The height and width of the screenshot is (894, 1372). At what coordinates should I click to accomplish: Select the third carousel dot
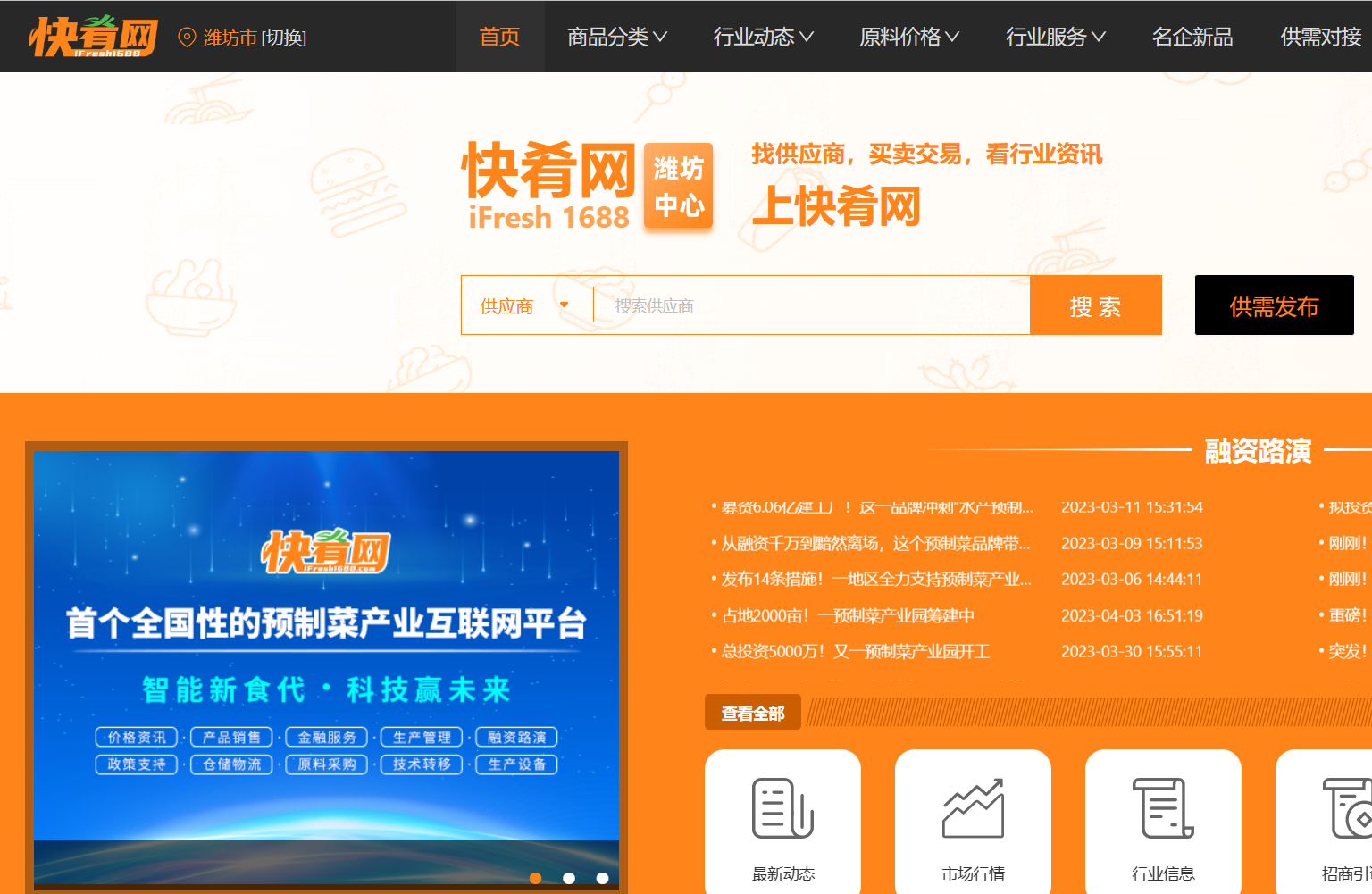click(603, 878)
